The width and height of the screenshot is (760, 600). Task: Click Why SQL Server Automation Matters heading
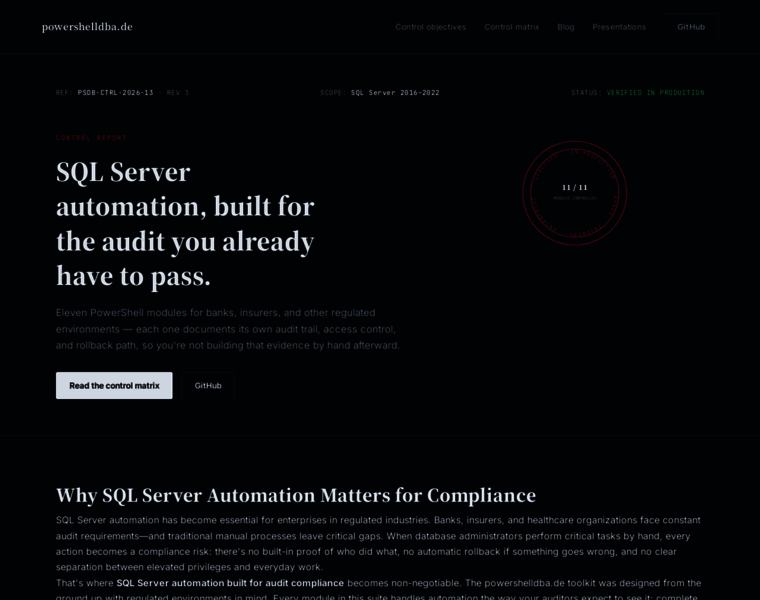pyautogui.click(x=296, y=495)
